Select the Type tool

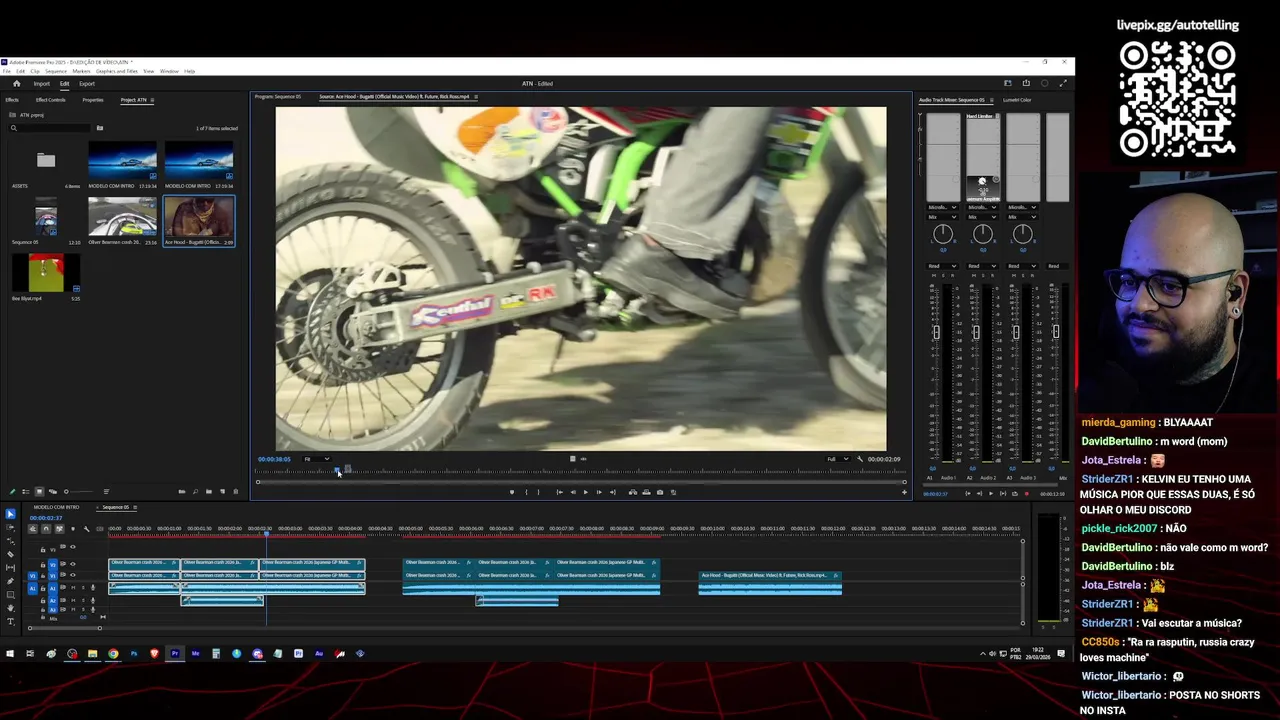click(11, 622)
